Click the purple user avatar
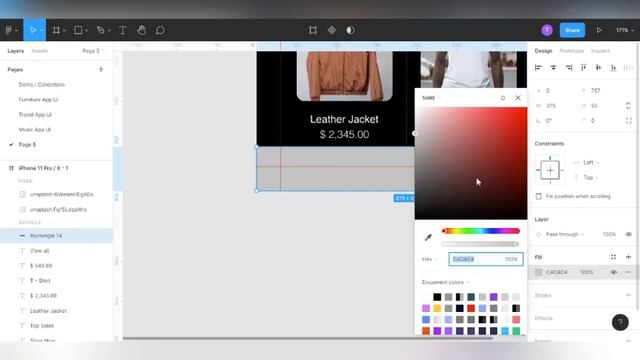This screenshot has width=640, height=360. [547, 30]
